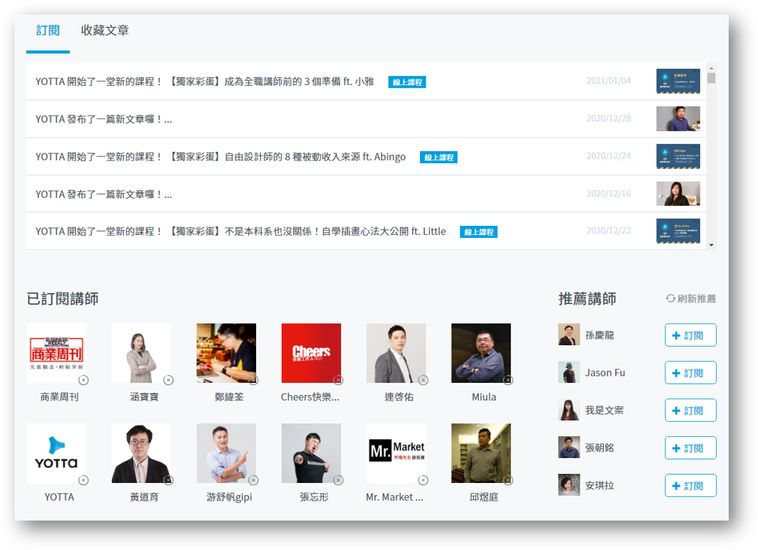
Task: Open the Cheers快樂工作人 instructor logo
Action: (x=311, y=353)
